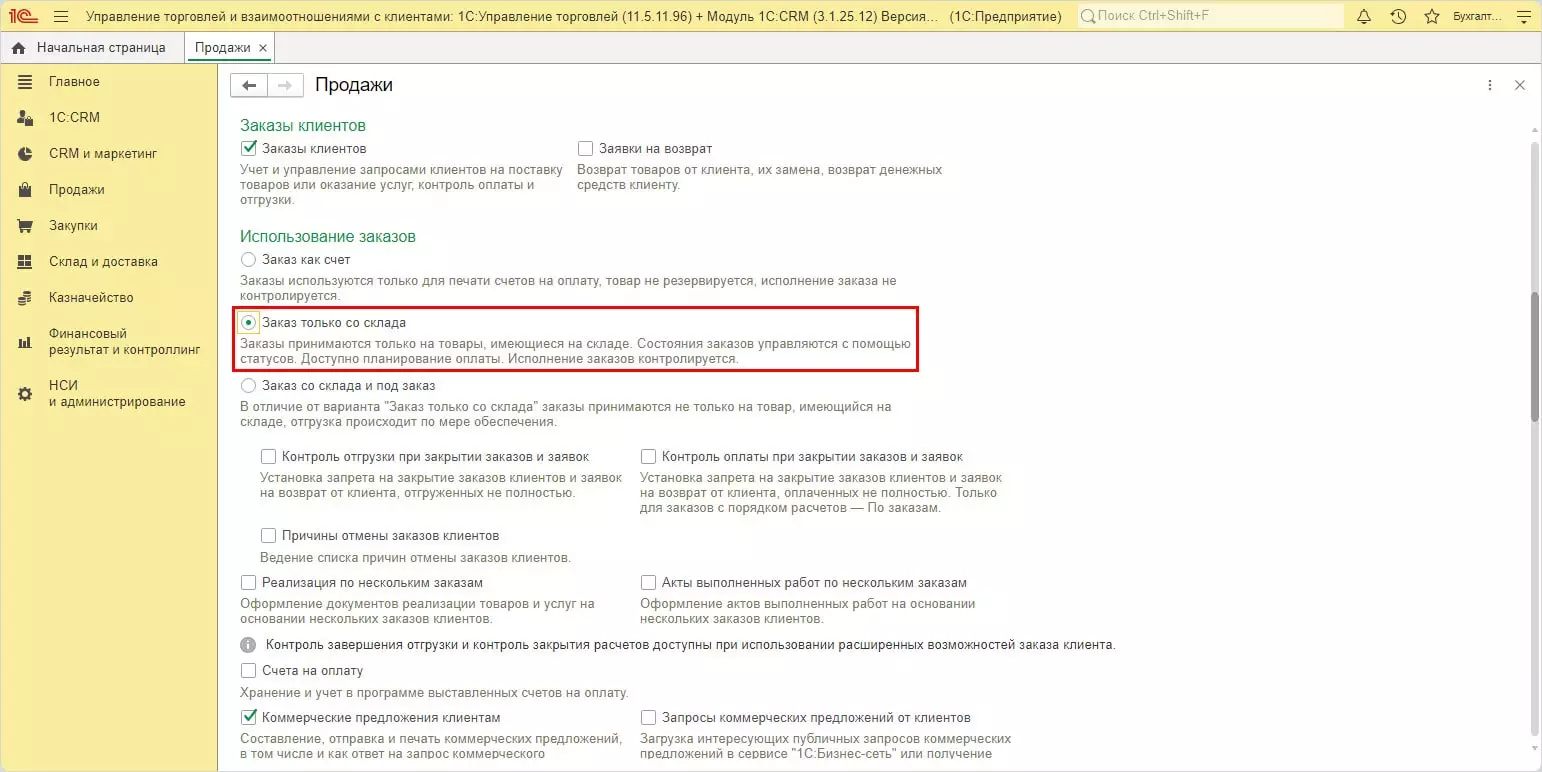Tick Контроль отгрузки при закрытии заказов и заявок

point(268,457)
